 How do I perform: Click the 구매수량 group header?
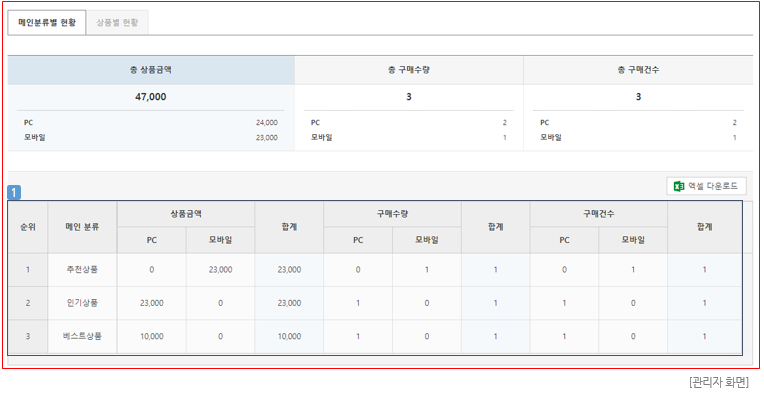392,214
